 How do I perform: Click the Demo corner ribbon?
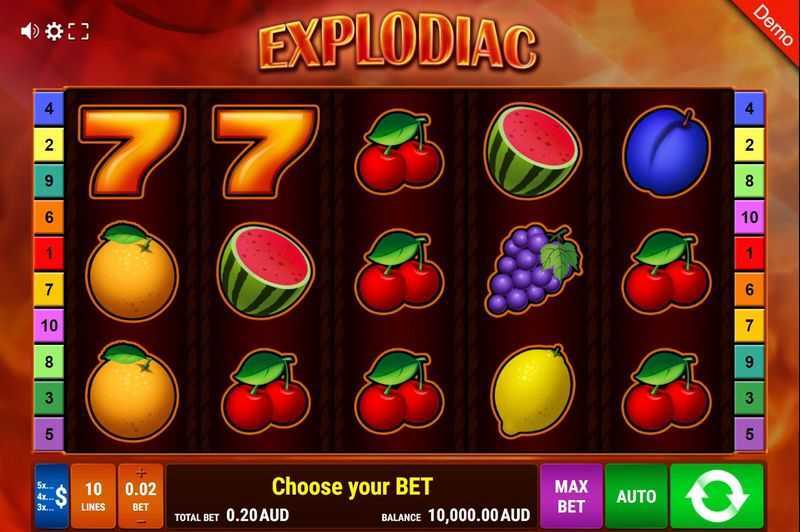point(772,24)
